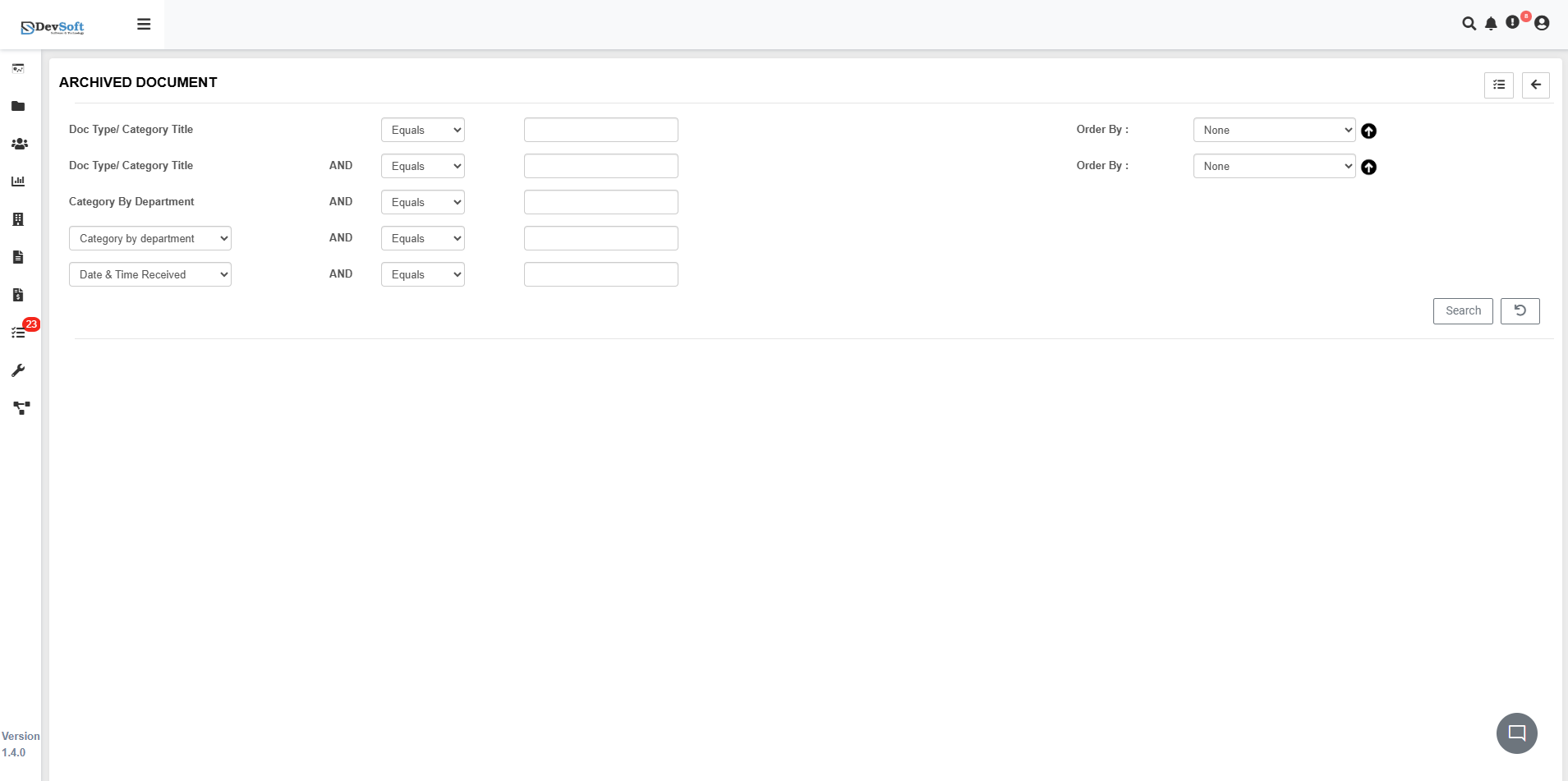Open the building icon in sidebar
Image resolution: width=1568 pixels, height=781 pixels.
pyautogui.click(x=18, y=219)
